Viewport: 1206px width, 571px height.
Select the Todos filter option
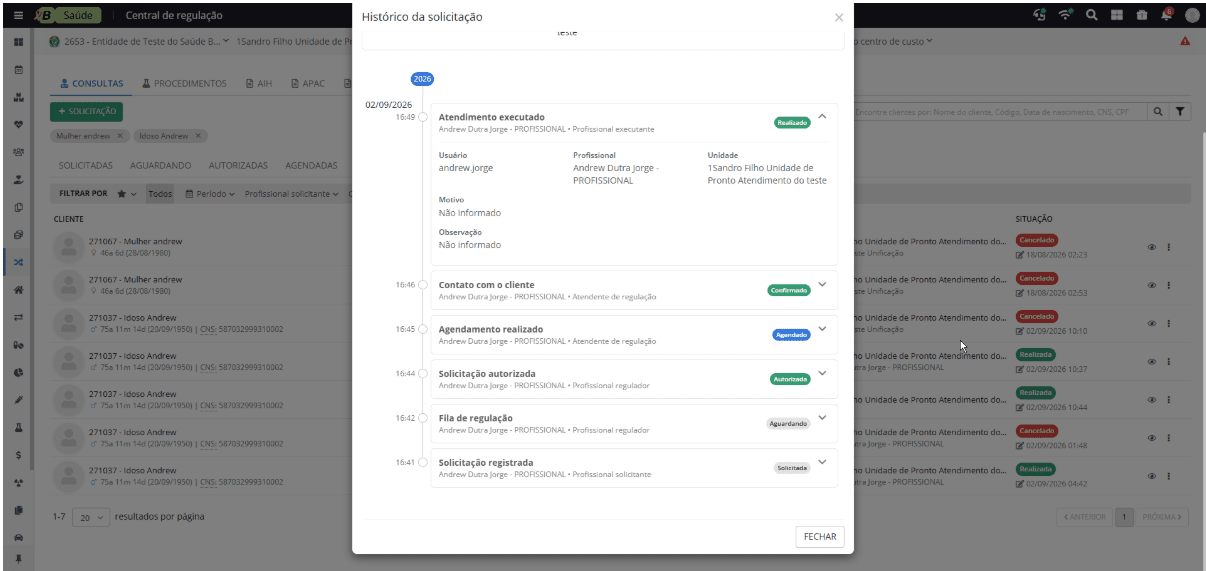pos(160,194)
